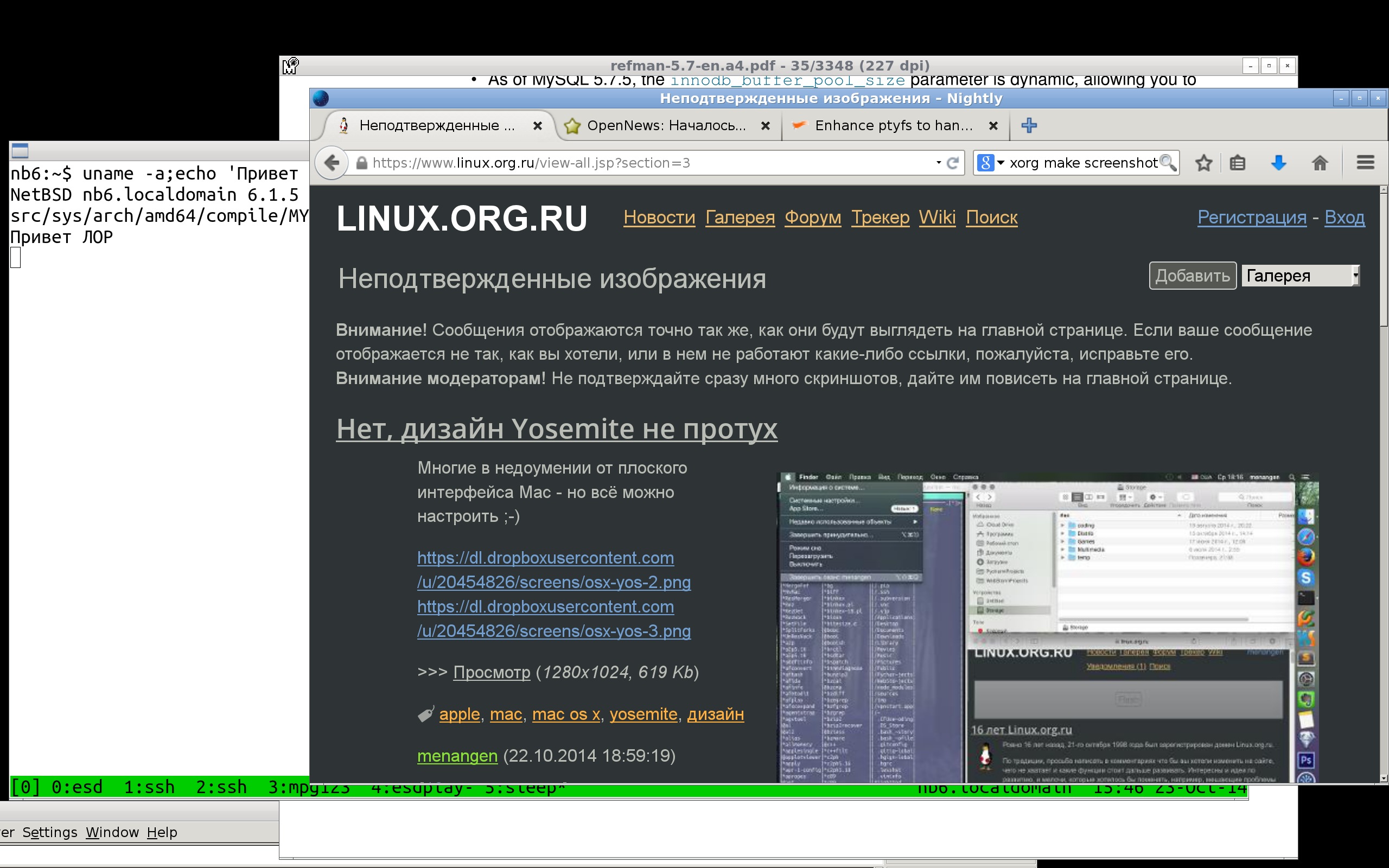Open the bookmarks list icon
Viewport: 1389px width, 868px height.
(1238, 163)
